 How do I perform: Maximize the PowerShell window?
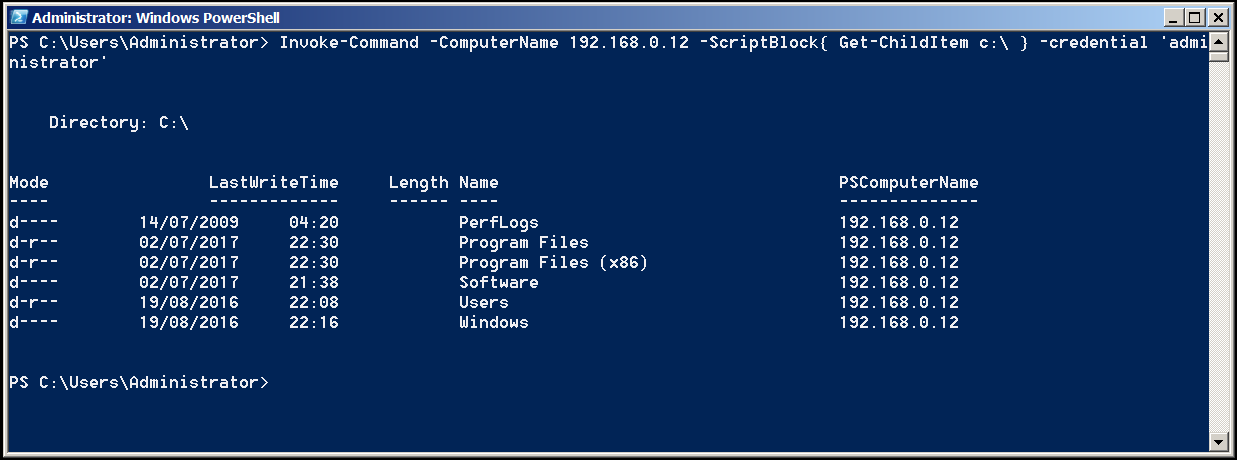[x=1195, y=18]
